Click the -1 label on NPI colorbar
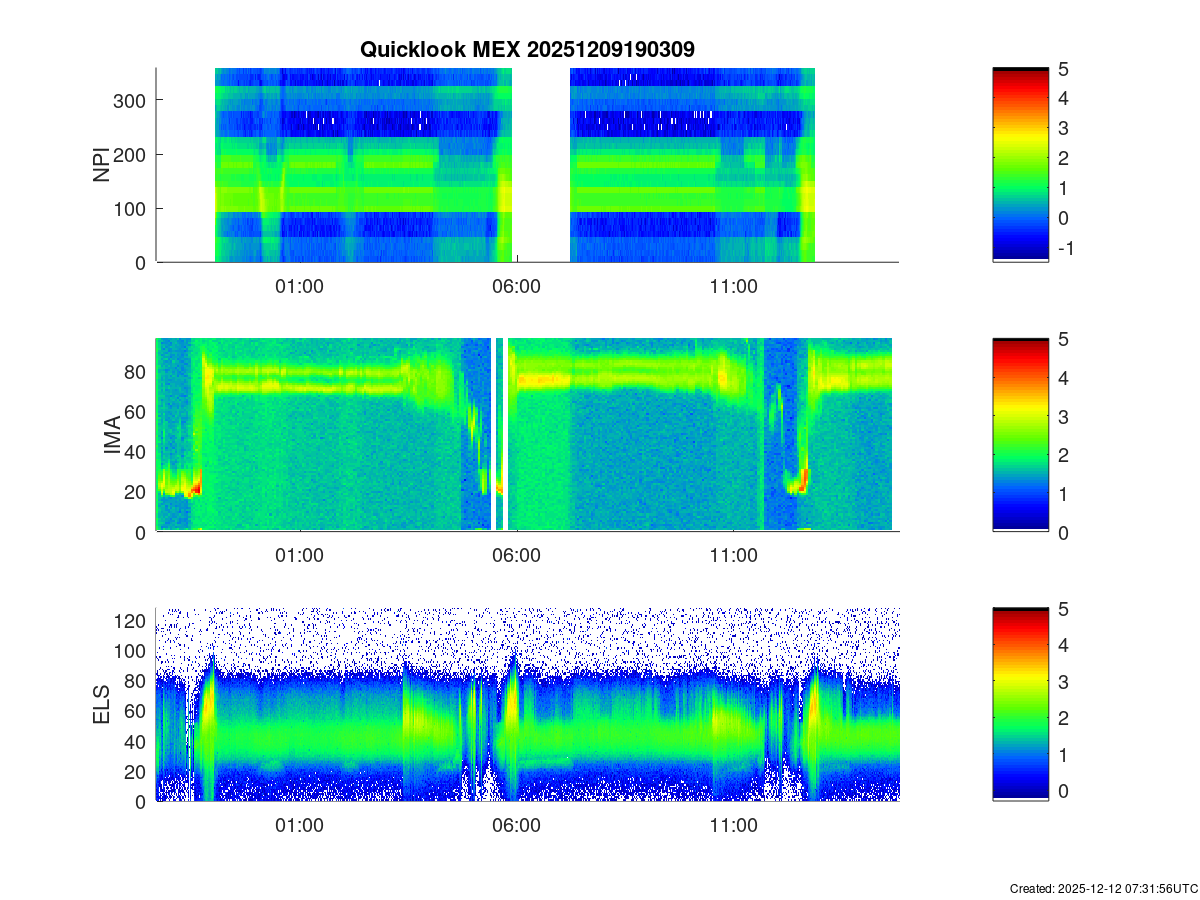Image resolution: width=1200 pixels, height=900 pixels. [1064, 248]
